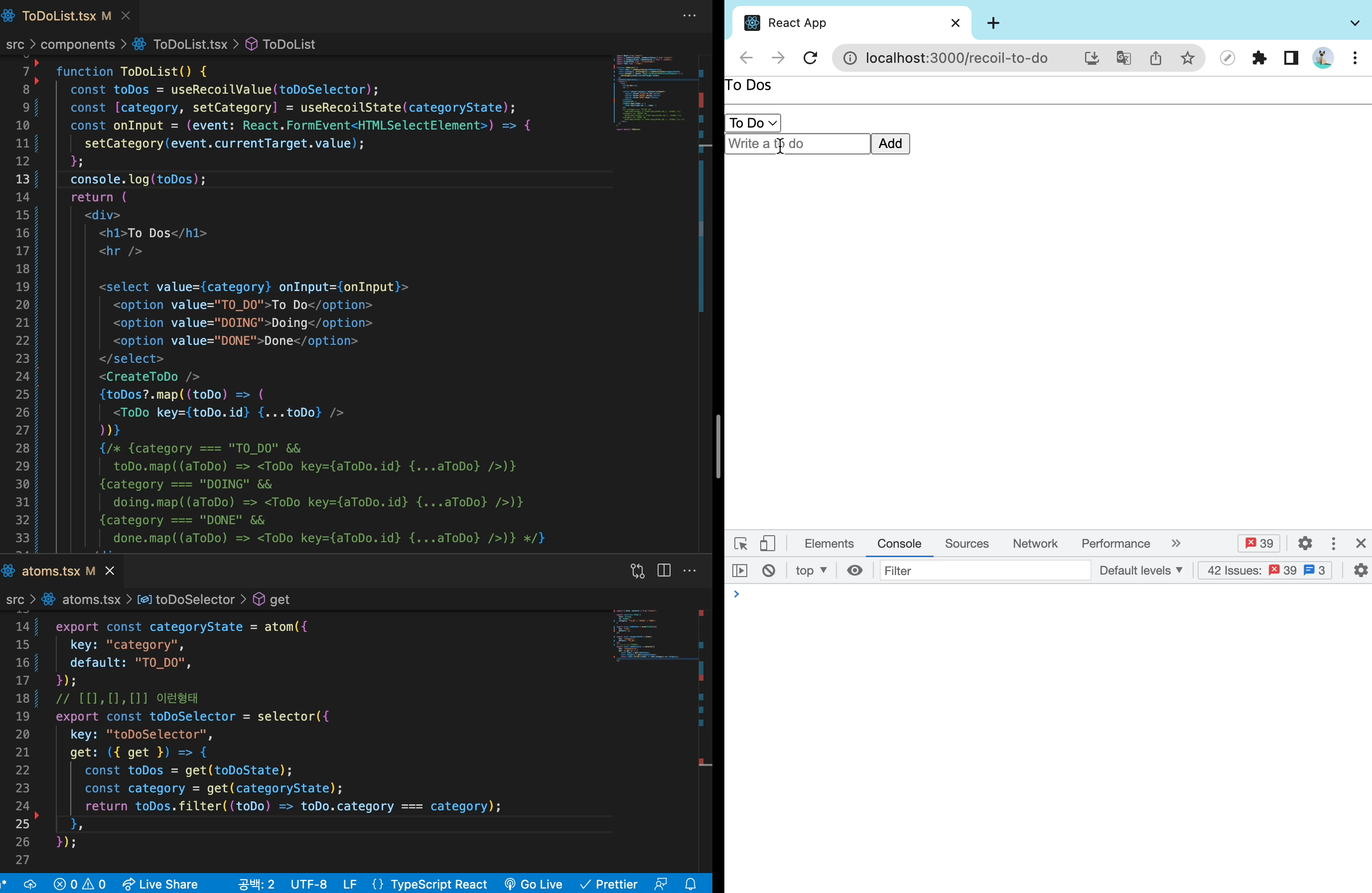The image size is (1372, 893).
Task: Click the split editor icon
Action: (664, 571)
